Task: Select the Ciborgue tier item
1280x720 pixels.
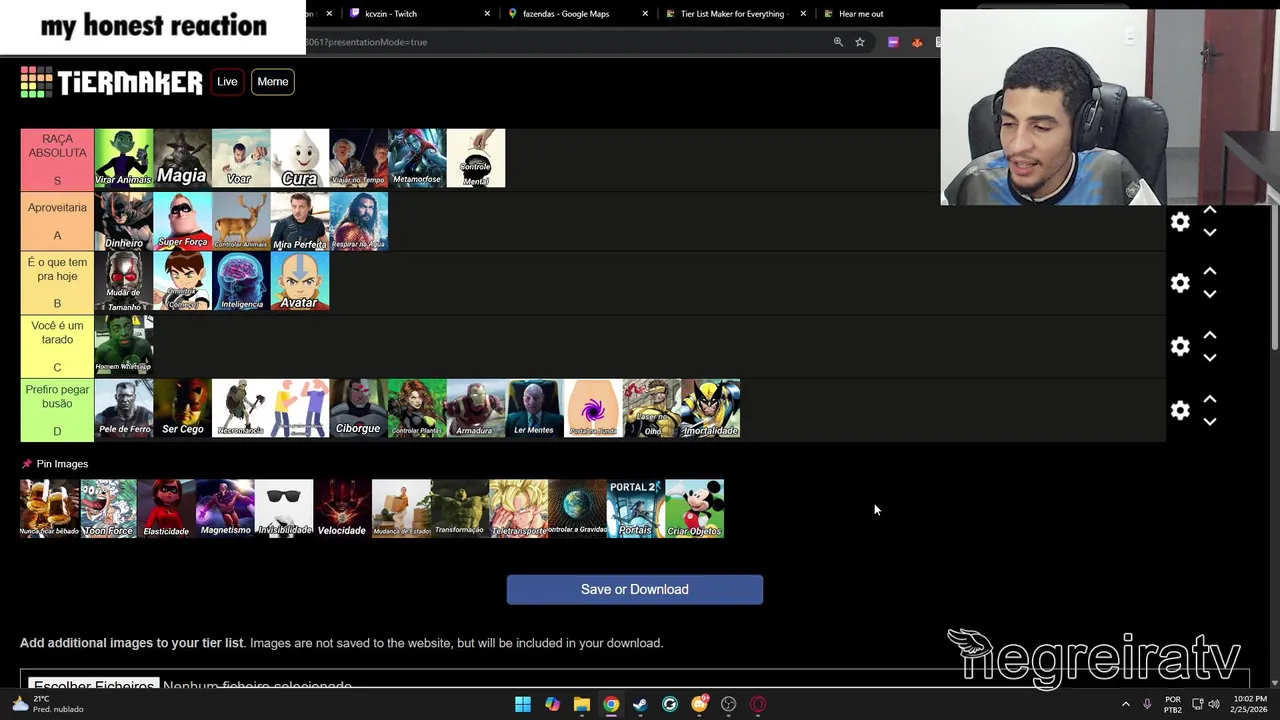Action: click(358, 408)
